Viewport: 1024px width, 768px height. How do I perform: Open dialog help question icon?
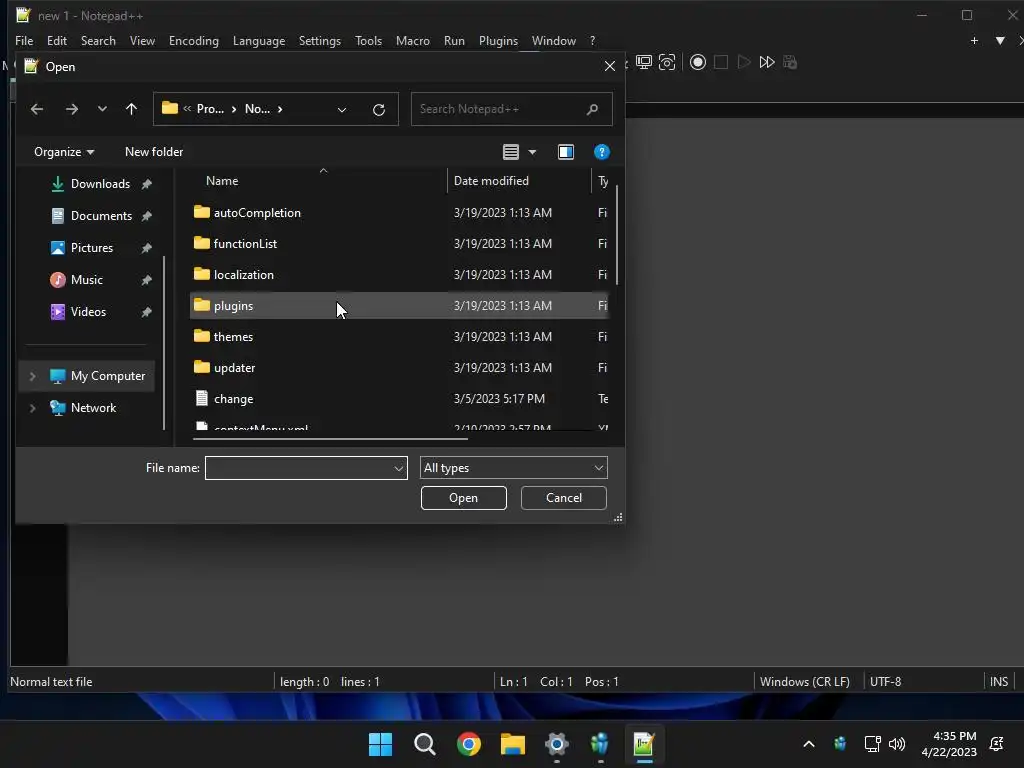tap(601, 152)
